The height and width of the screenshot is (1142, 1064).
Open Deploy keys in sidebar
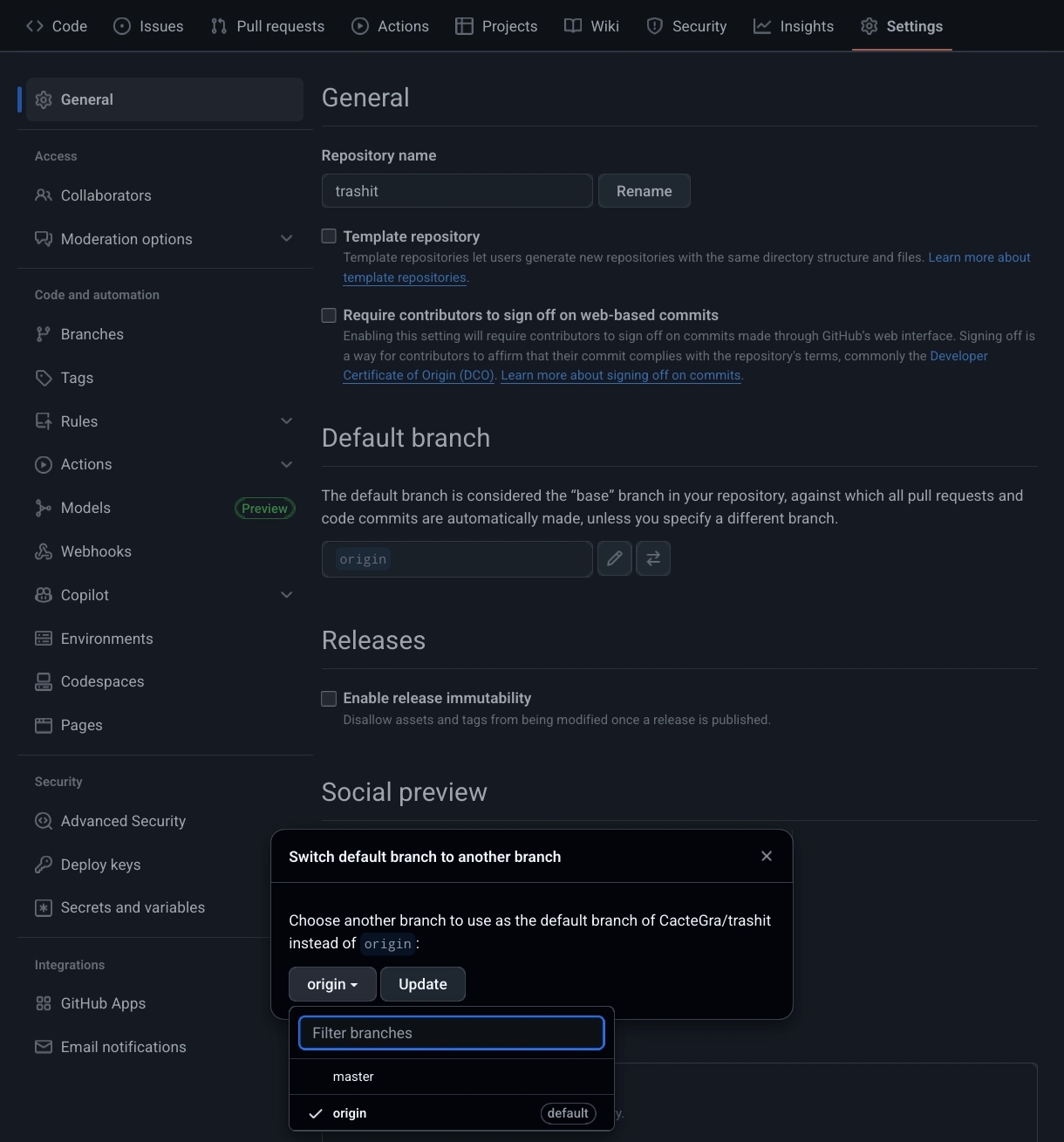point(100,865)
